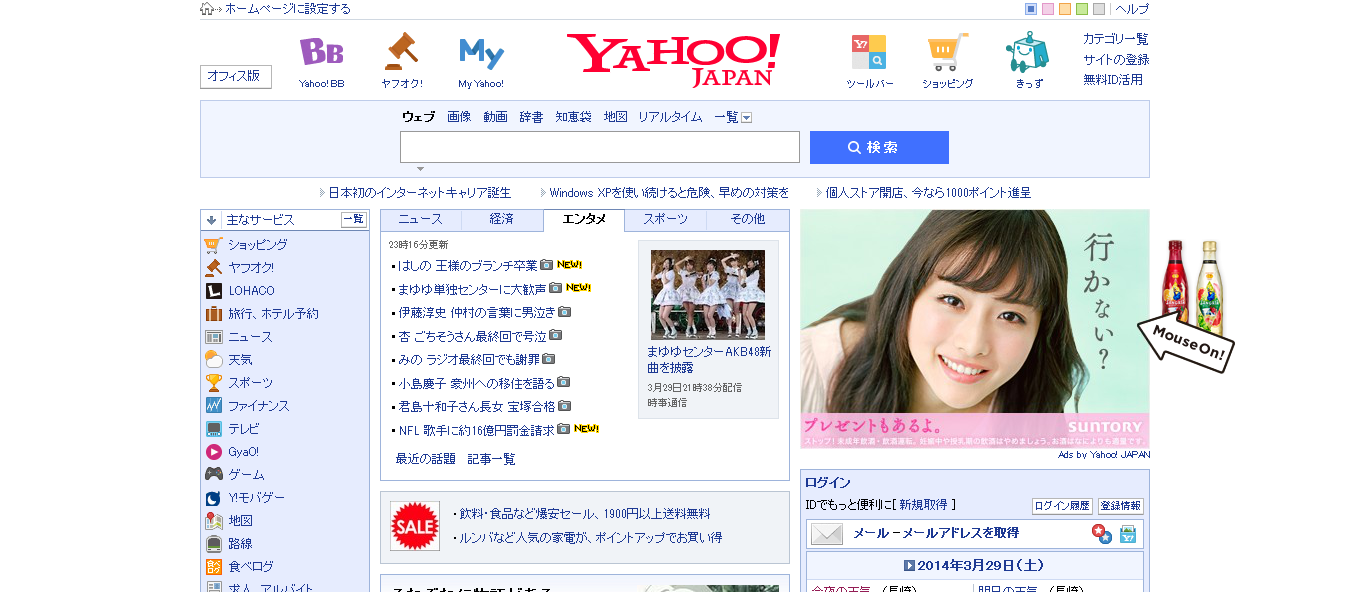Click the home icon beside ホームページに設定する
Screen dimensions: 1349x592
[x=207, y=9]
